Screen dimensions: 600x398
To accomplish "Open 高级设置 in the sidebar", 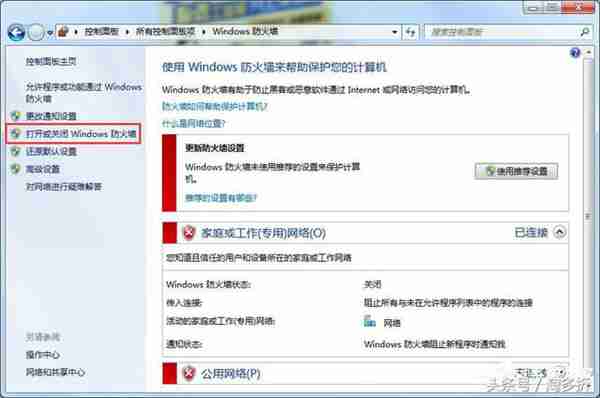I will (42, 169).
